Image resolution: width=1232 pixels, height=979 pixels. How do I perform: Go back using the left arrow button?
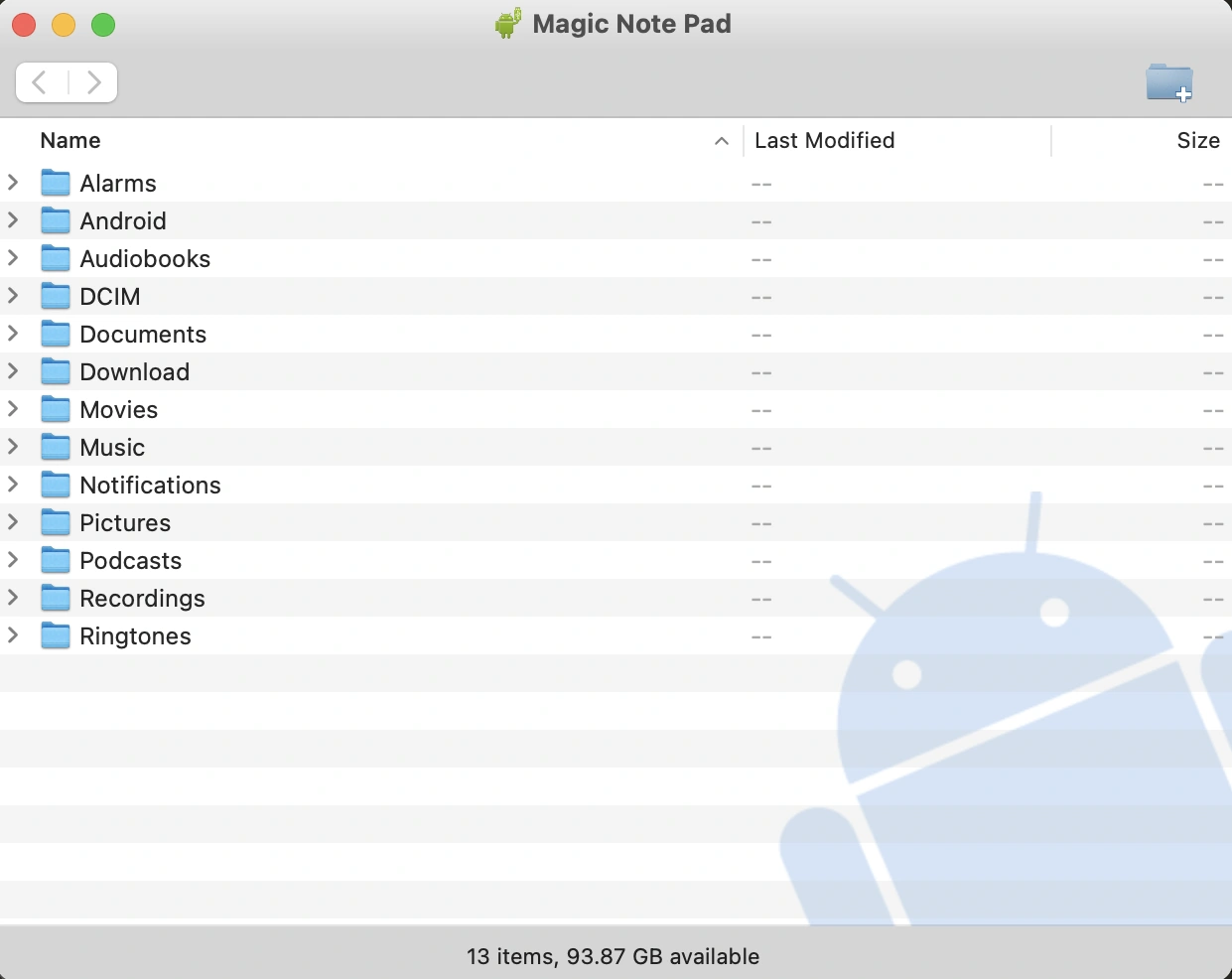41,82
